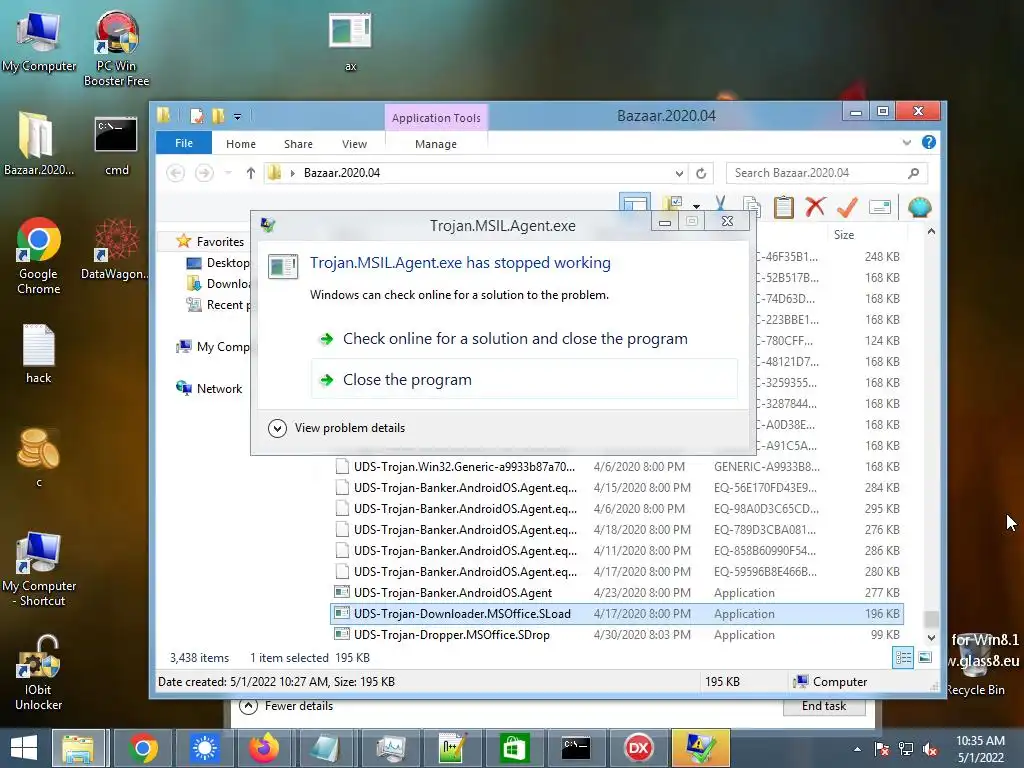Open the Start button on taskbar

tap(24, 748)
